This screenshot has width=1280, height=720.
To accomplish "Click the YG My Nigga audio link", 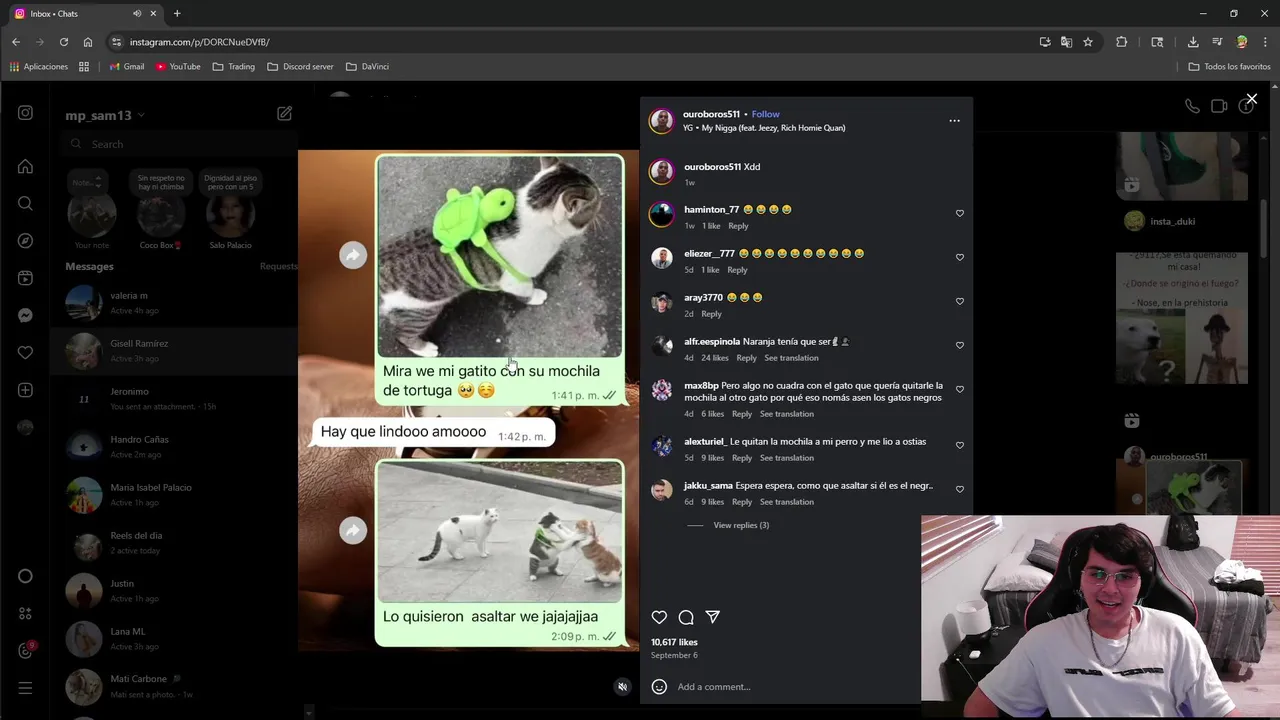I will [x=763, y=128].
